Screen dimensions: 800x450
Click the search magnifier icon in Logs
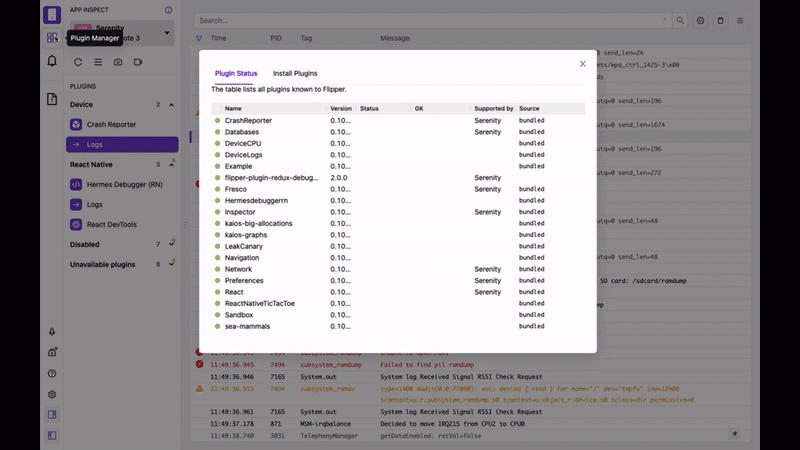(680, 21)
